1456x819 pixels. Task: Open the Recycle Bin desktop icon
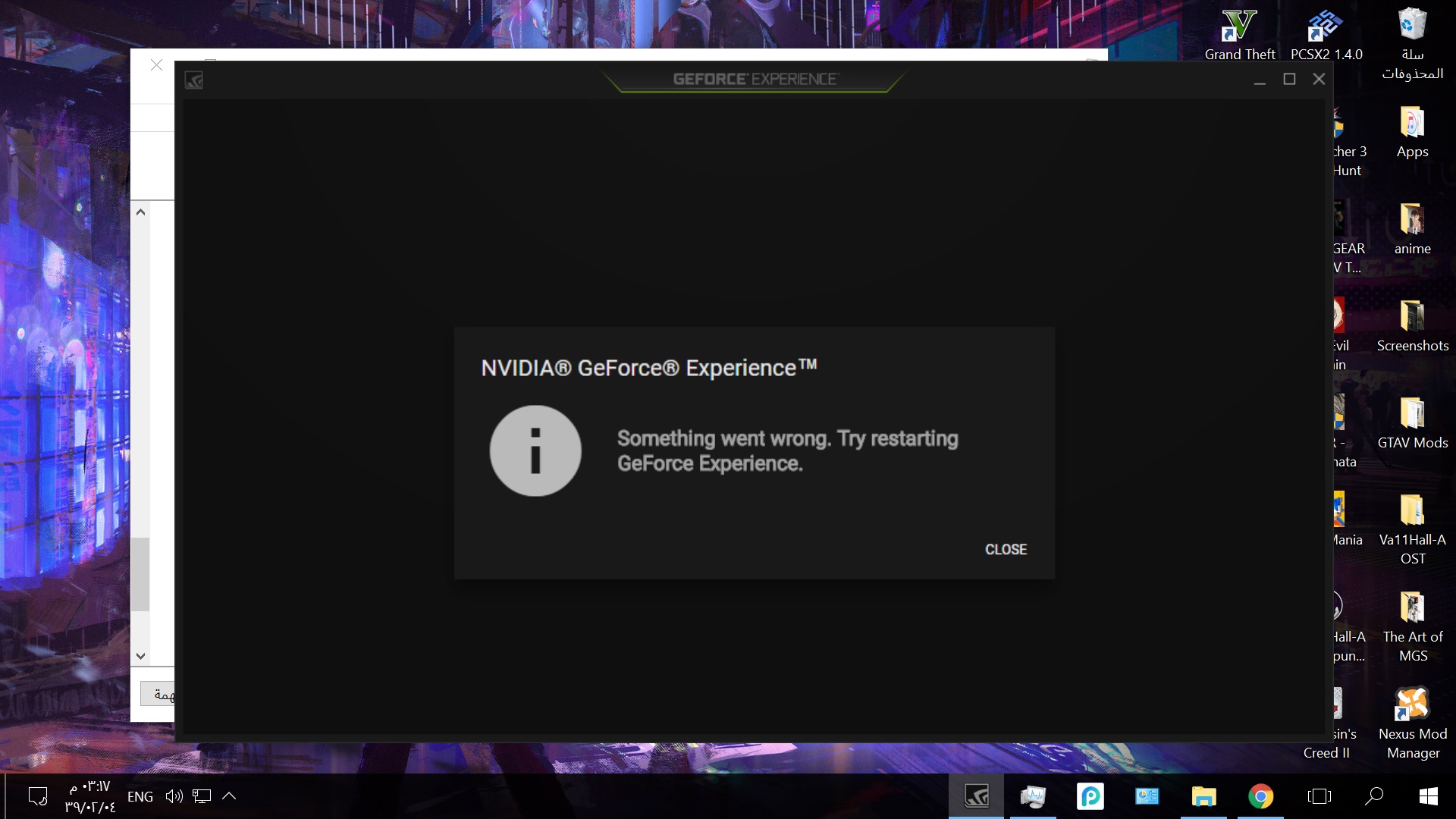[x=1413, y=43]
